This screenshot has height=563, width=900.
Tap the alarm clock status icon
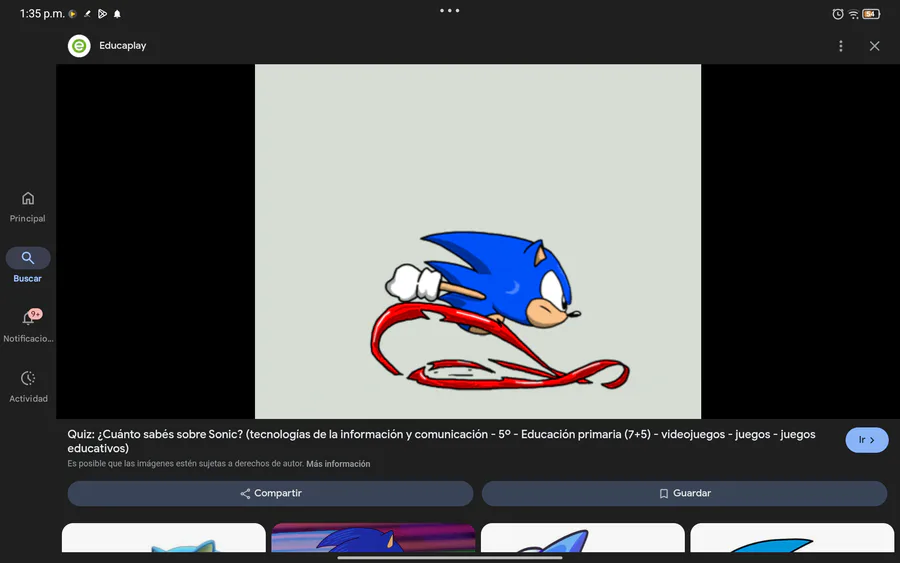837,14
